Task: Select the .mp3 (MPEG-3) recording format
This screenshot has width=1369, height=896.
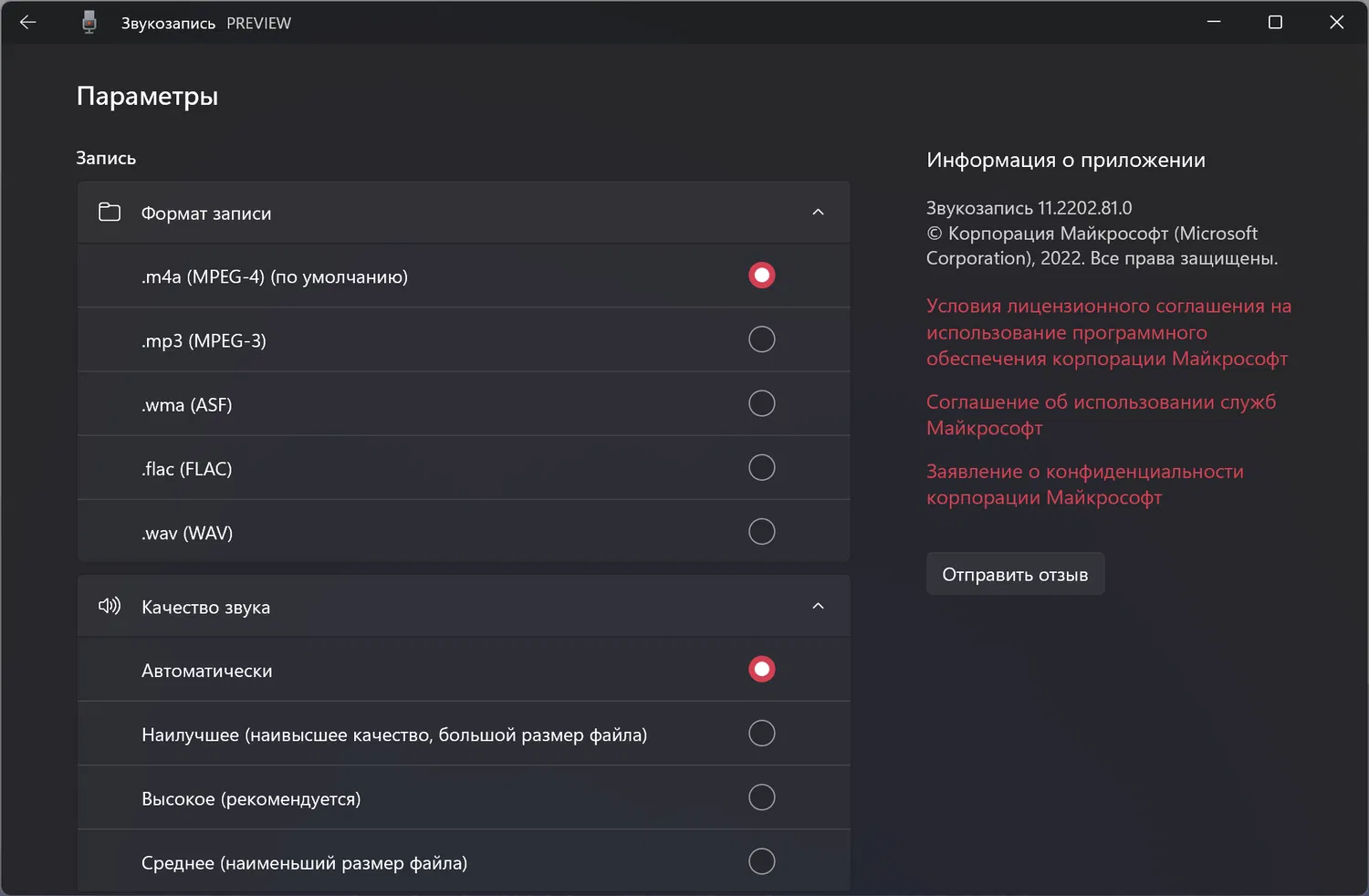Action: point(761,339)
